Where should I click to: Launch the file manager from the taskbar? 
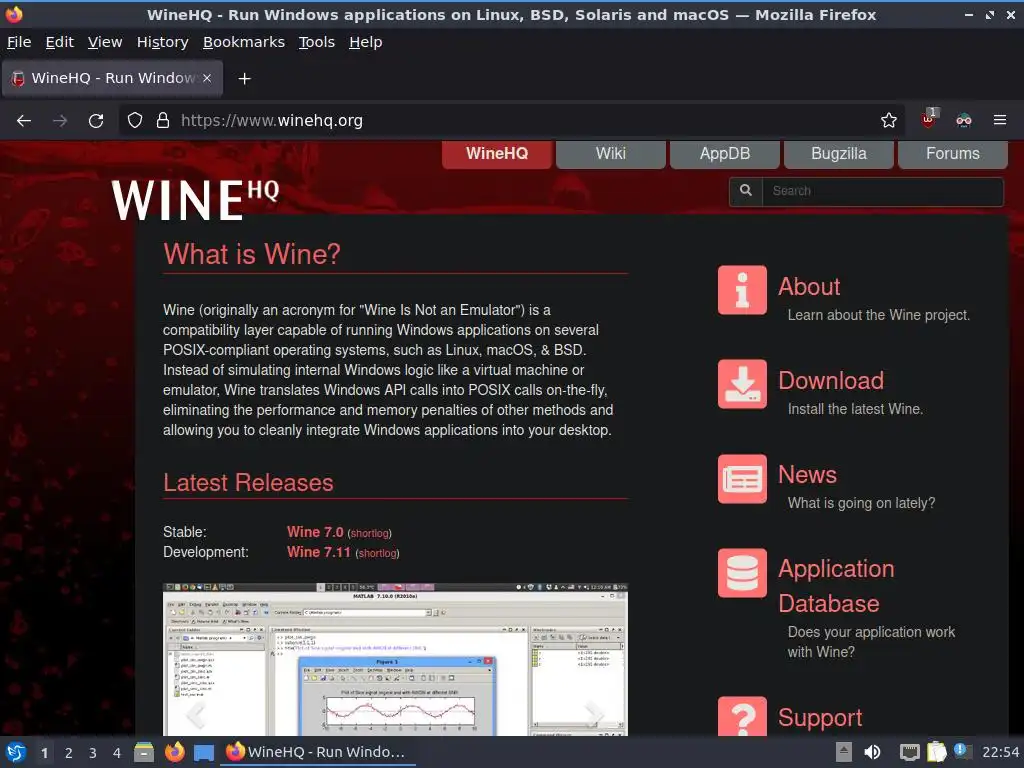click(144, 752)
